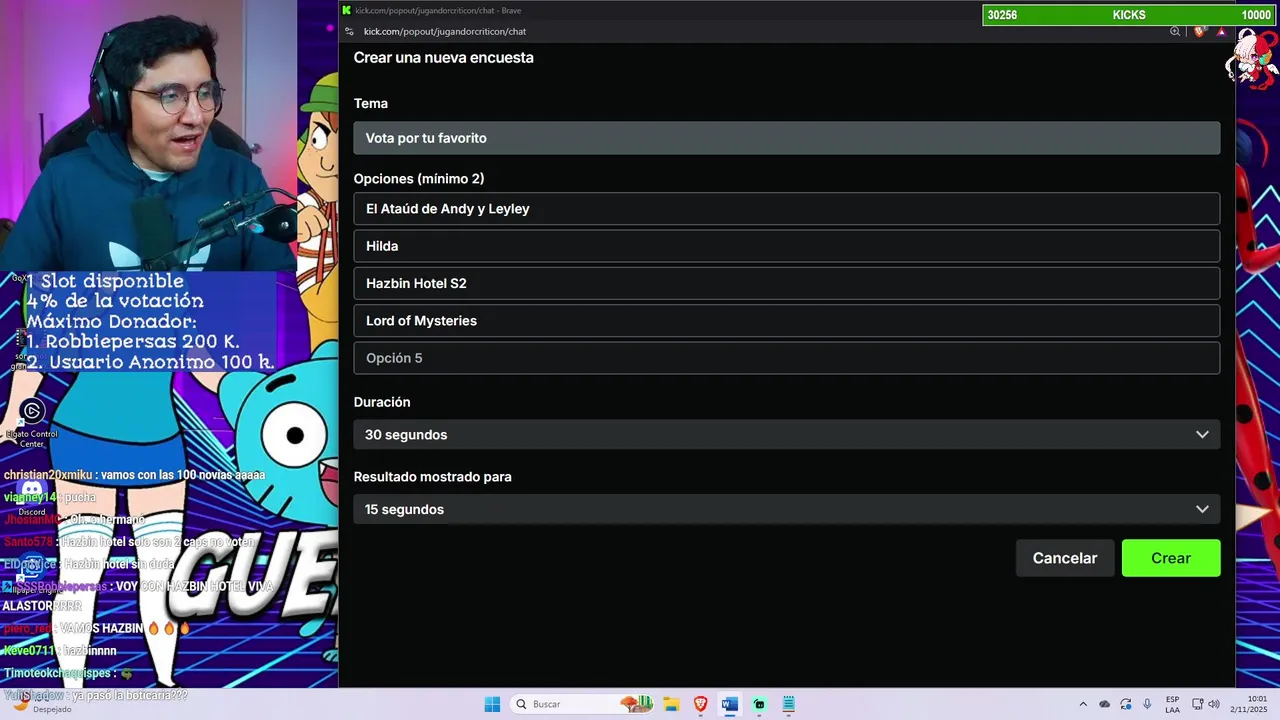Show hidden system tray icons chevron

[x=1082, y=704]
